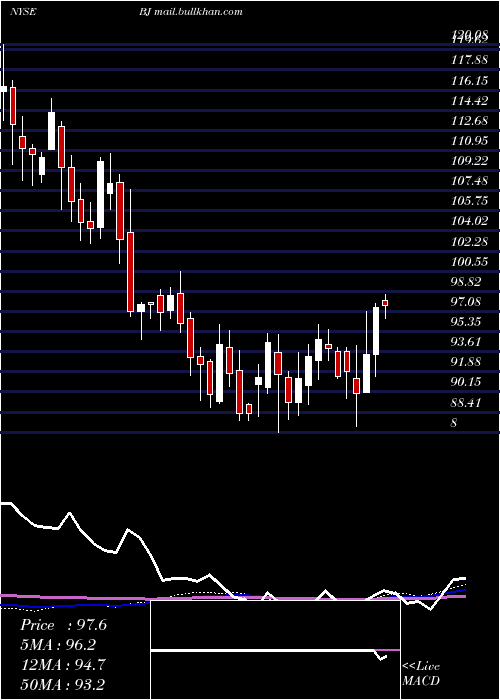Click the 12MA : 94.7 readout
This screenshot has height=700, width=500.
click(62, 664)
